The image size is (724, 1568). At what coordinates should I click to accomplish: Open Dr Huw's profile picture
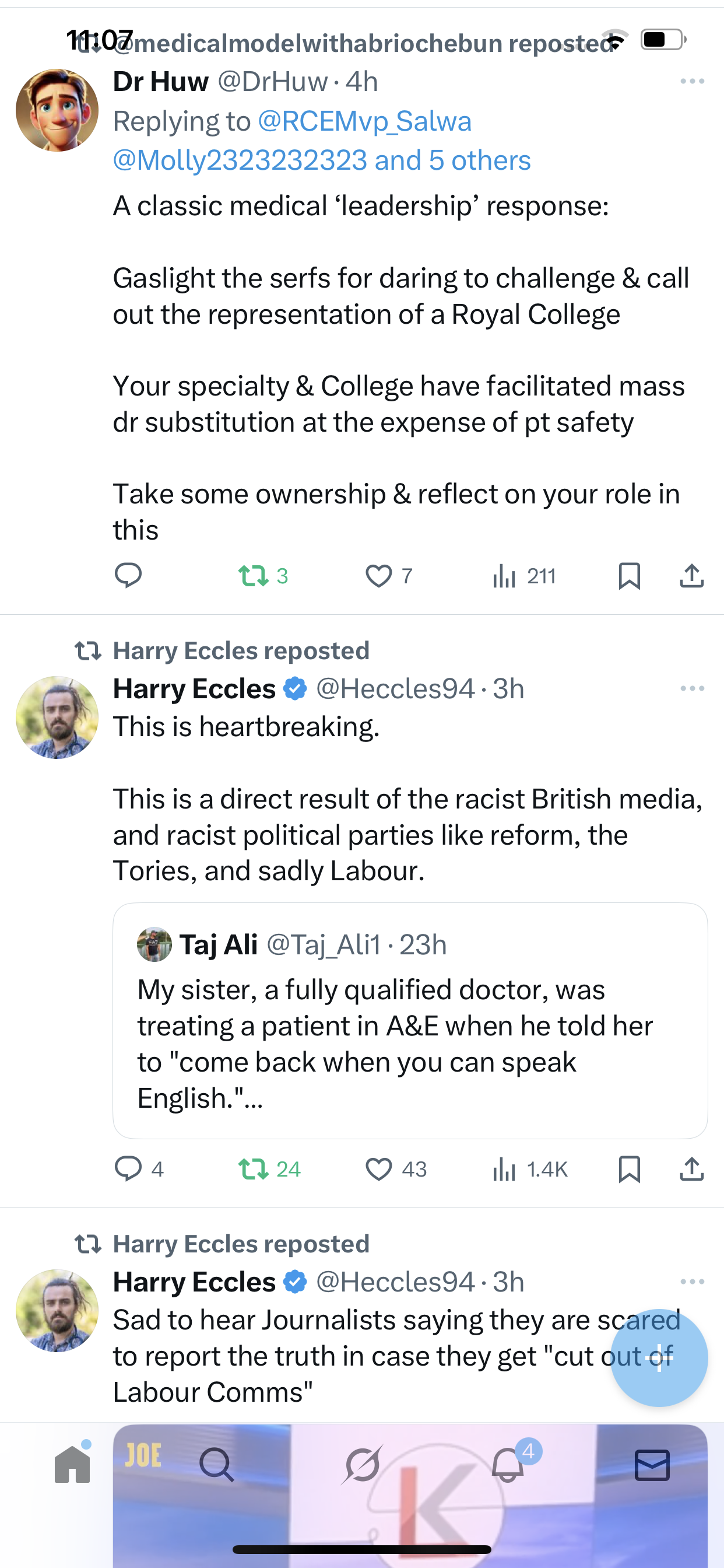[x=57, y=110]
